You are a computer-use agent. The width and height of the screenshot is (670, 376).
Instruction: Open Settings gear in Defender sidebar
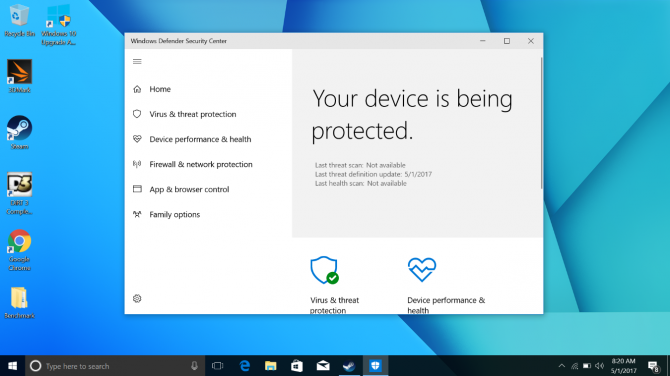tap(137, 299)
